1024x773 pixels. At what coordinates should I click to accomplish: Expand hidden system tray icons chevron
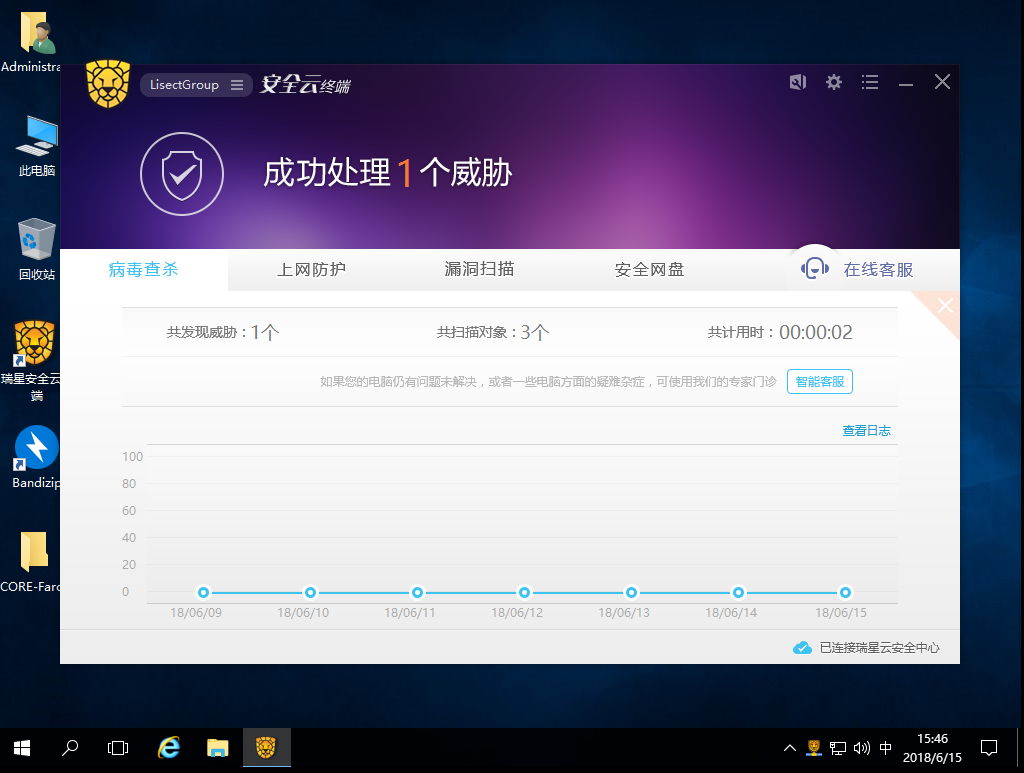click(x=790, y=748)
